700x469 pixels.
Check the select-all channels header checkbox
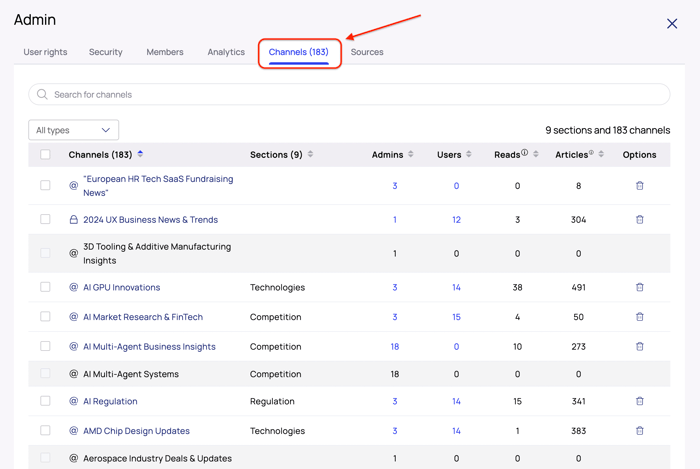[x=45, y=155]
